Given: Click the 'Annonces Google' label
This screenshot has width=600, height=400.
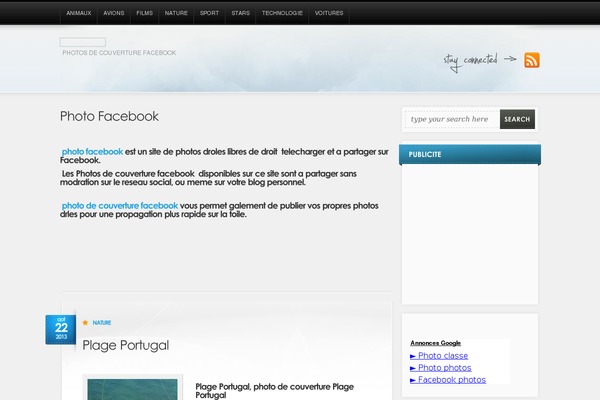Looking at the screenshot, I should [x=435, y=343].
